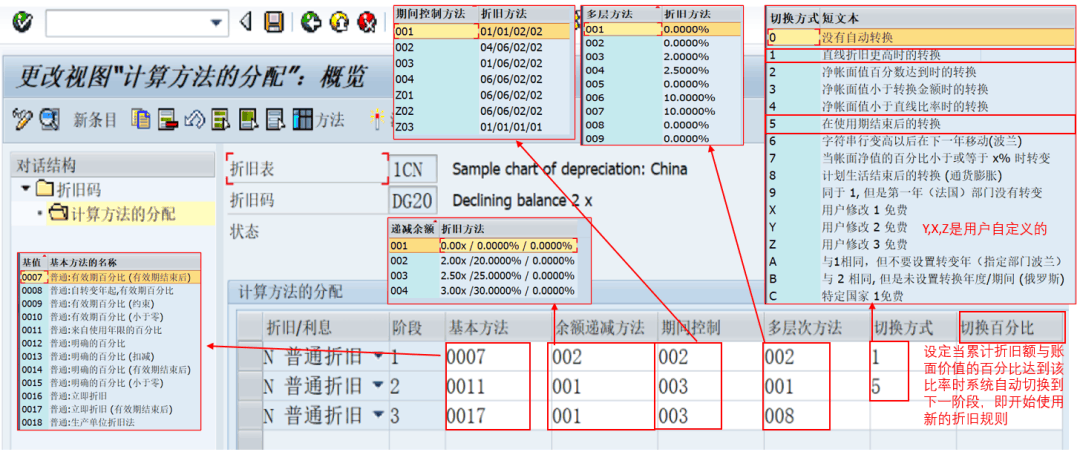Click the yellow Exit up-arrow icon
The height and width of the screenshot is (452, 1080).
(x=339, y=22)
